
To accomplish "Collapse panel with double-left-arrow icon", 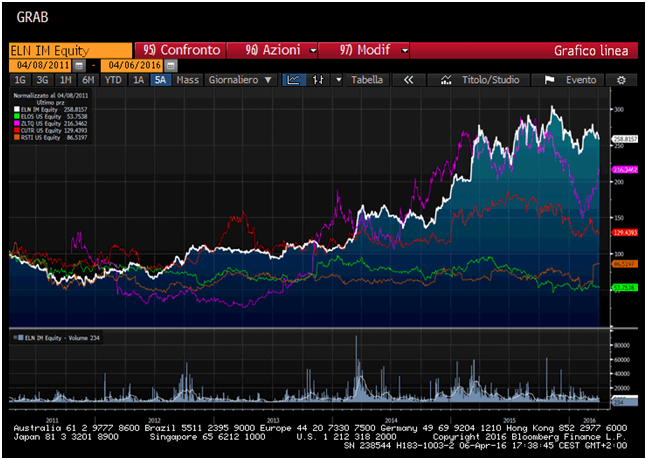I will tap(409, 80).
